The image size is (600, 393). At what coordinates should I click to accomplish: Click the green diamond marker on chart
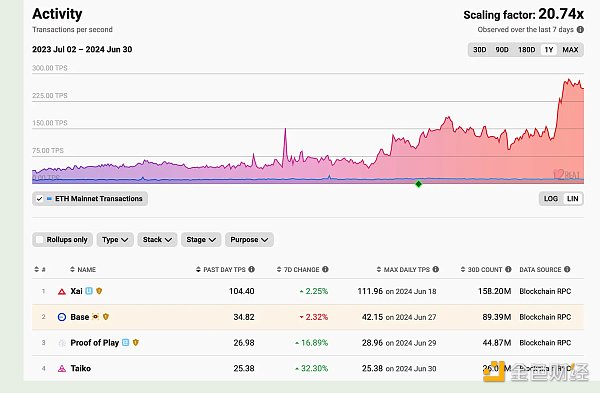pos(419,184)
